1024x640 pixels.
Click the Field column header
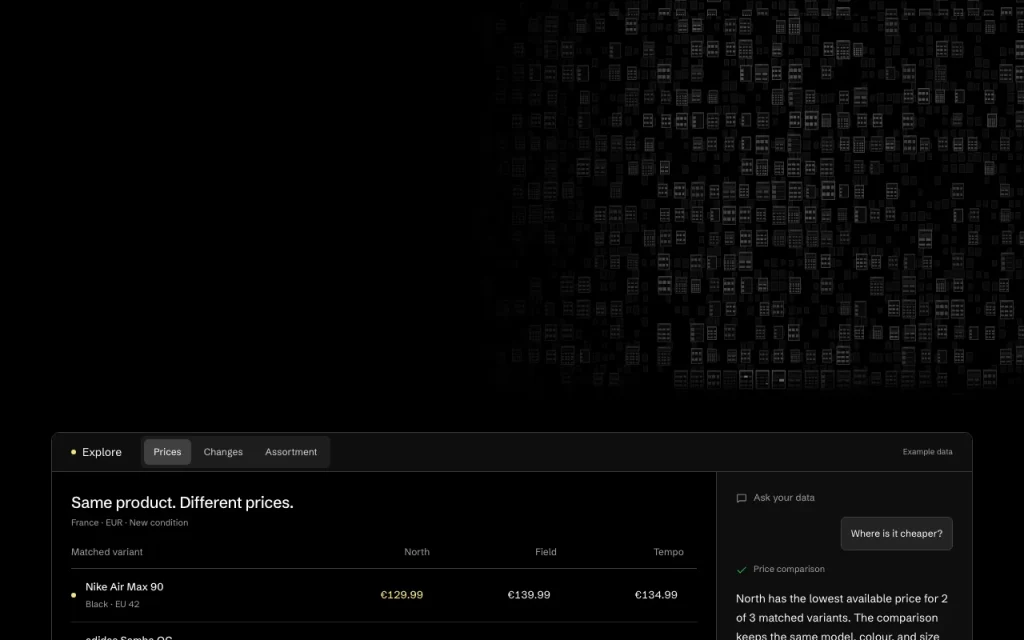pos(545,552)
